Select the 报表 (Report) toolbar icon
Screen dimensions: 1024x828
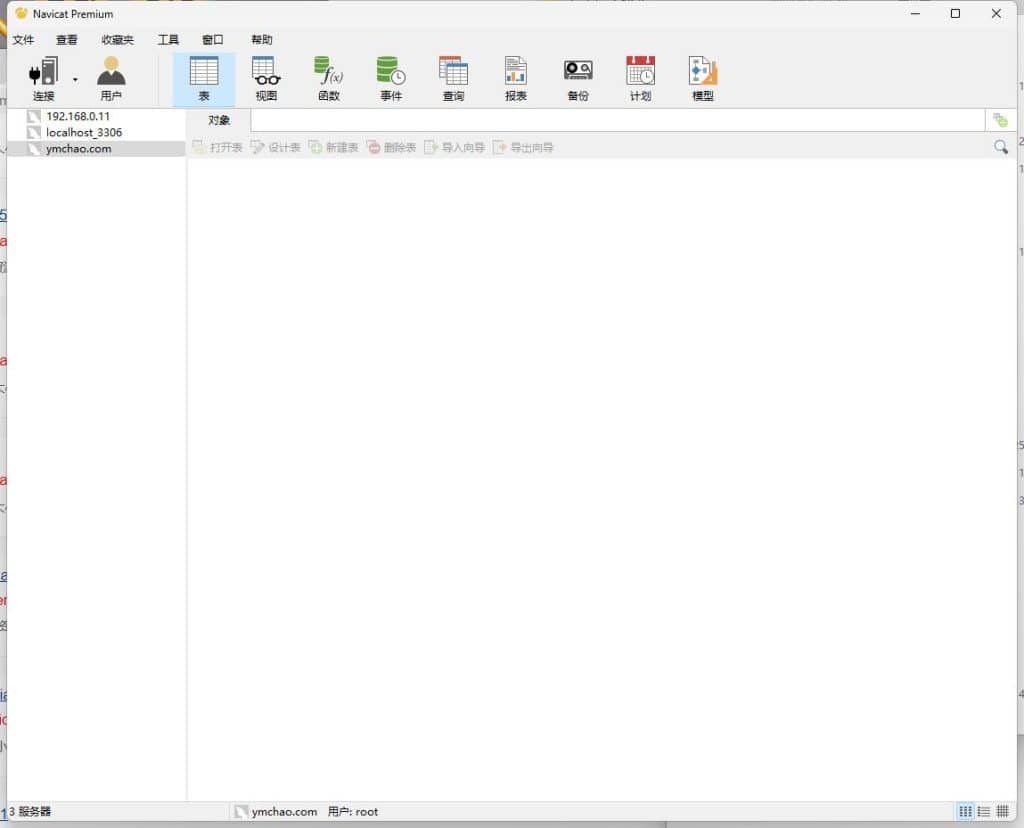pyautogui.click(x=516, y=73)
